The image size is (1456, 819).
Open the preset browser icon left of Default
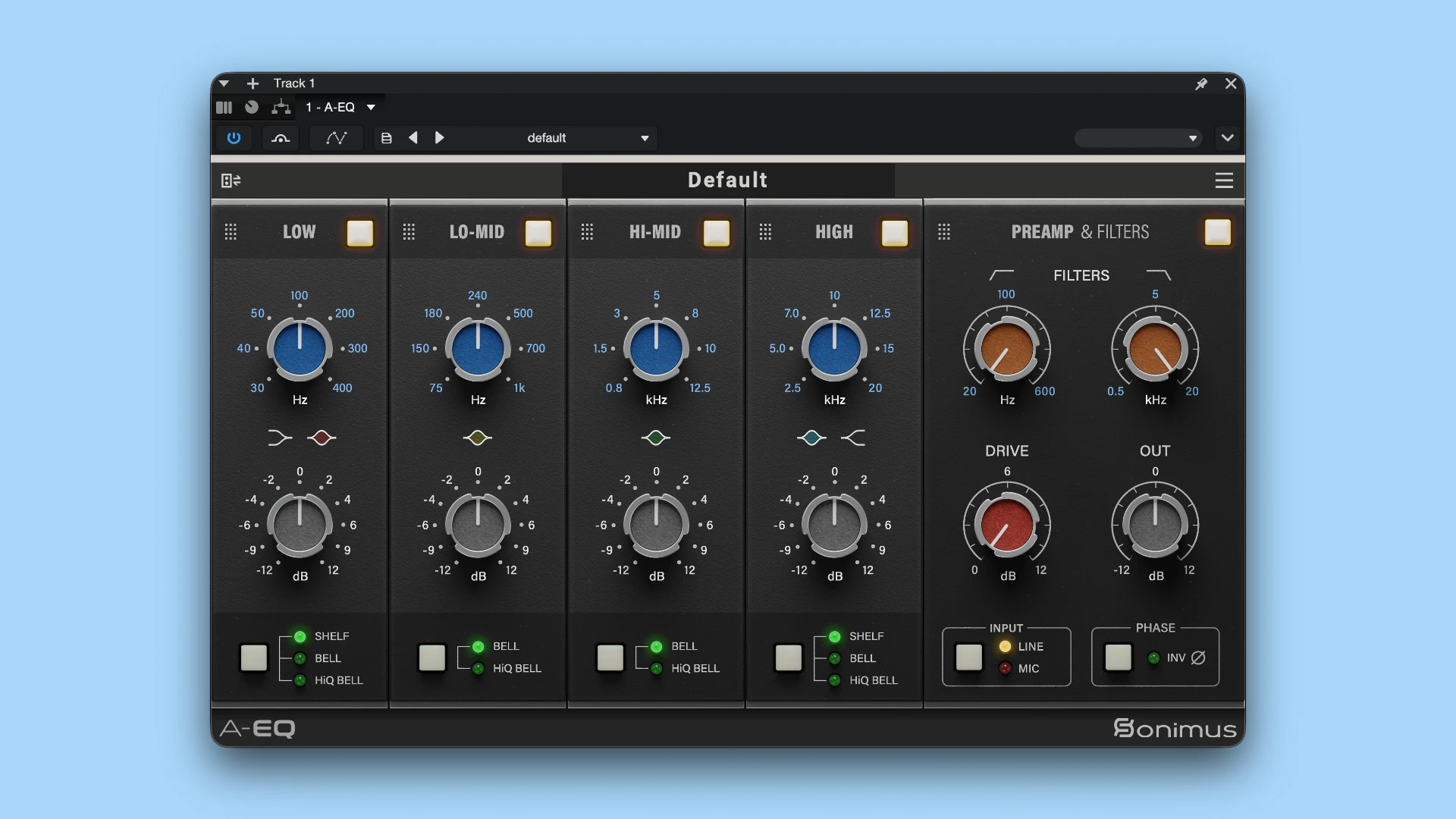231,180
